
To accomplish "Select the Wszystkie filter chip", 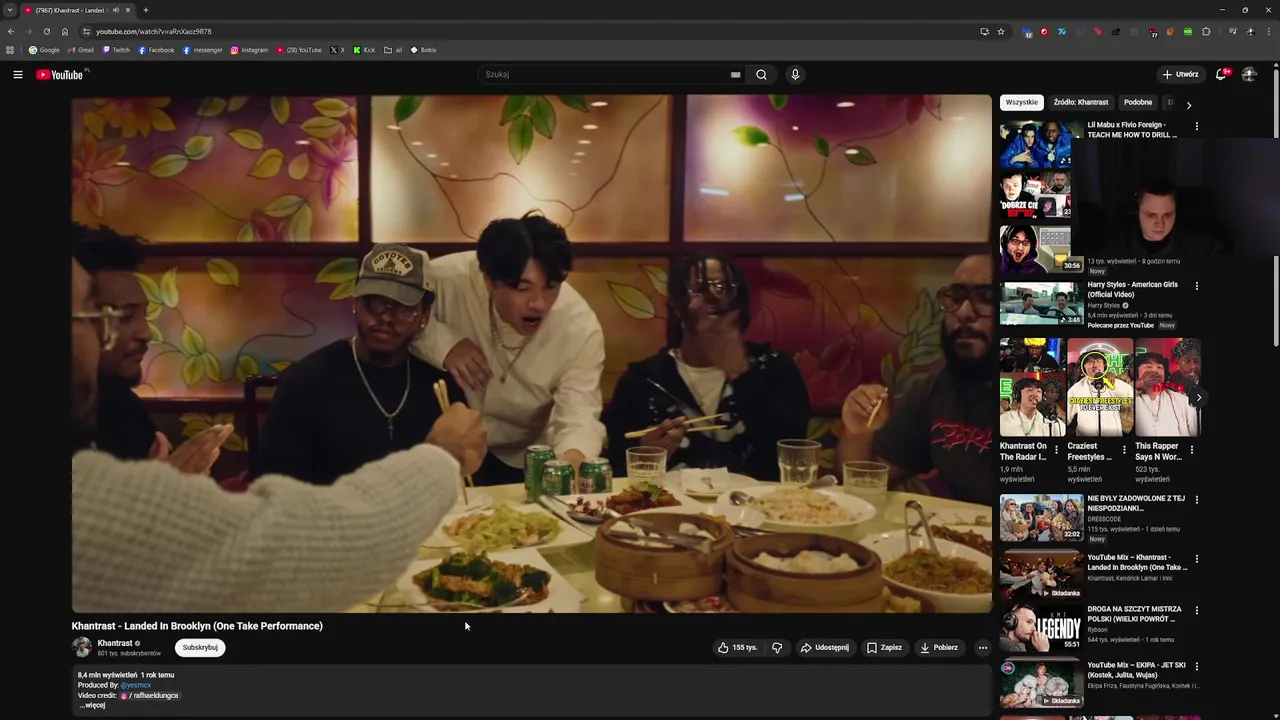I will [x=1022, y=102].
